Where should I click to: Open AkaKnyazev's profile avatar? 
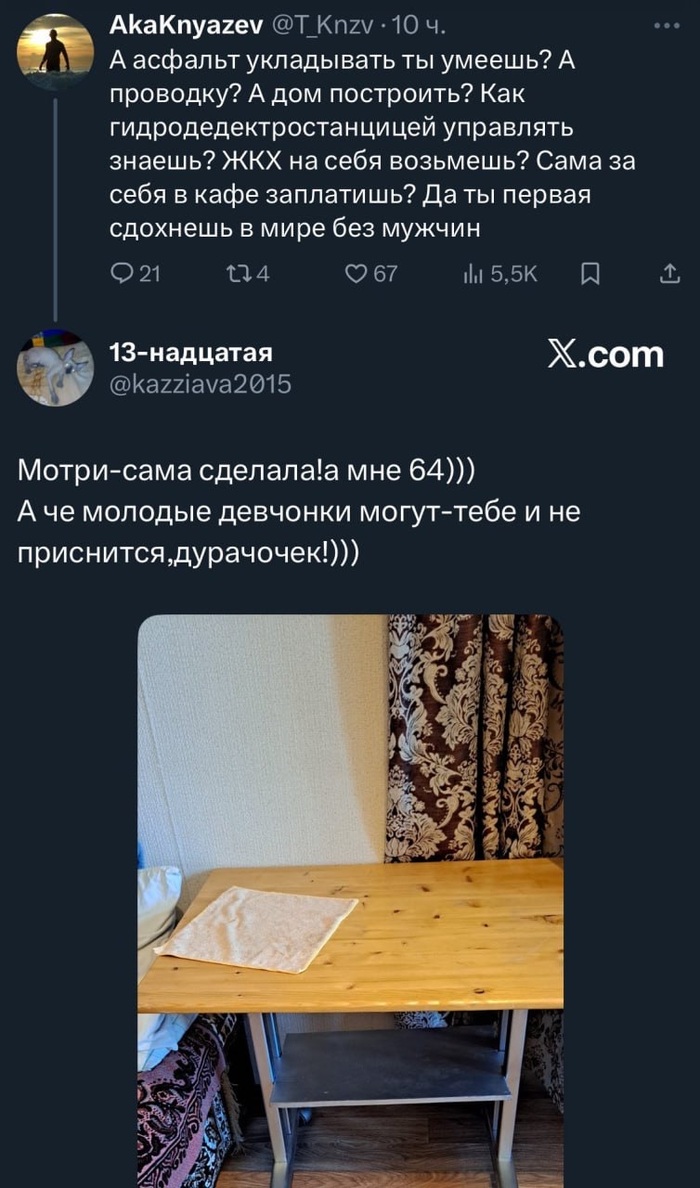click(55, 52)
